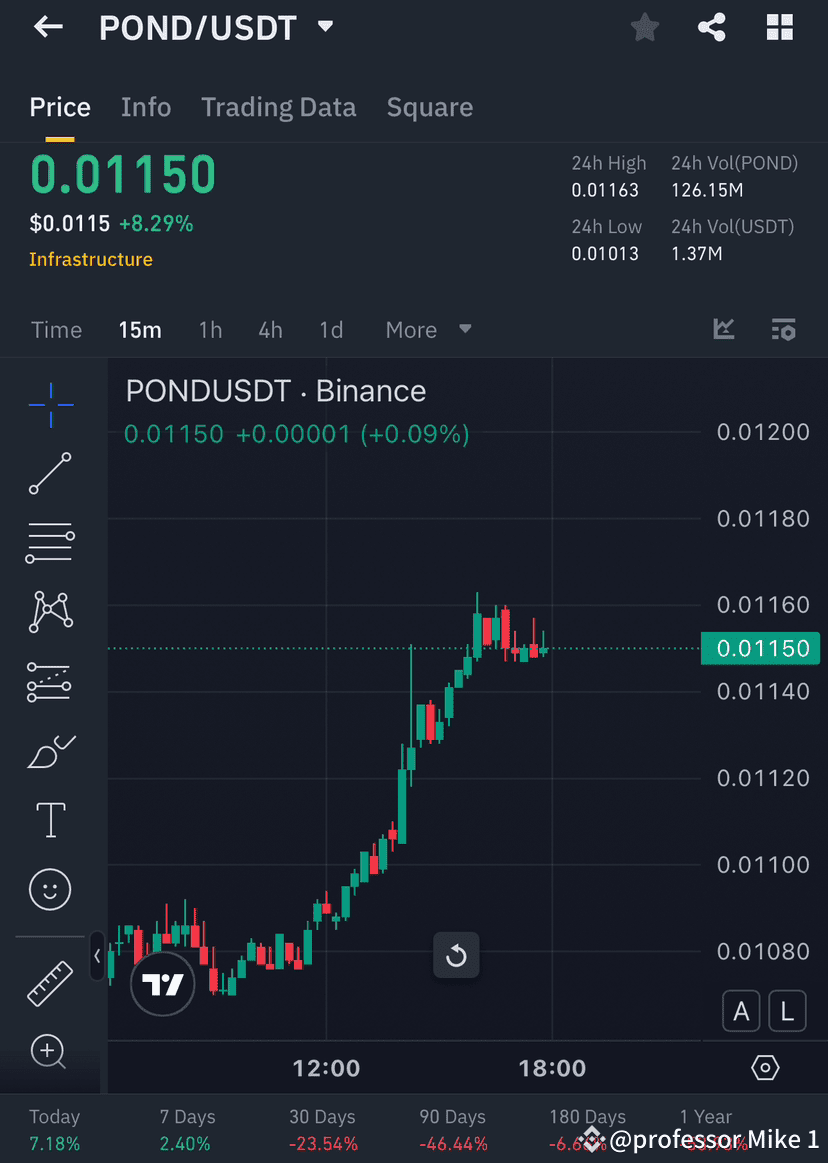Collapse the drawing tools sidebar chevron

97,957
